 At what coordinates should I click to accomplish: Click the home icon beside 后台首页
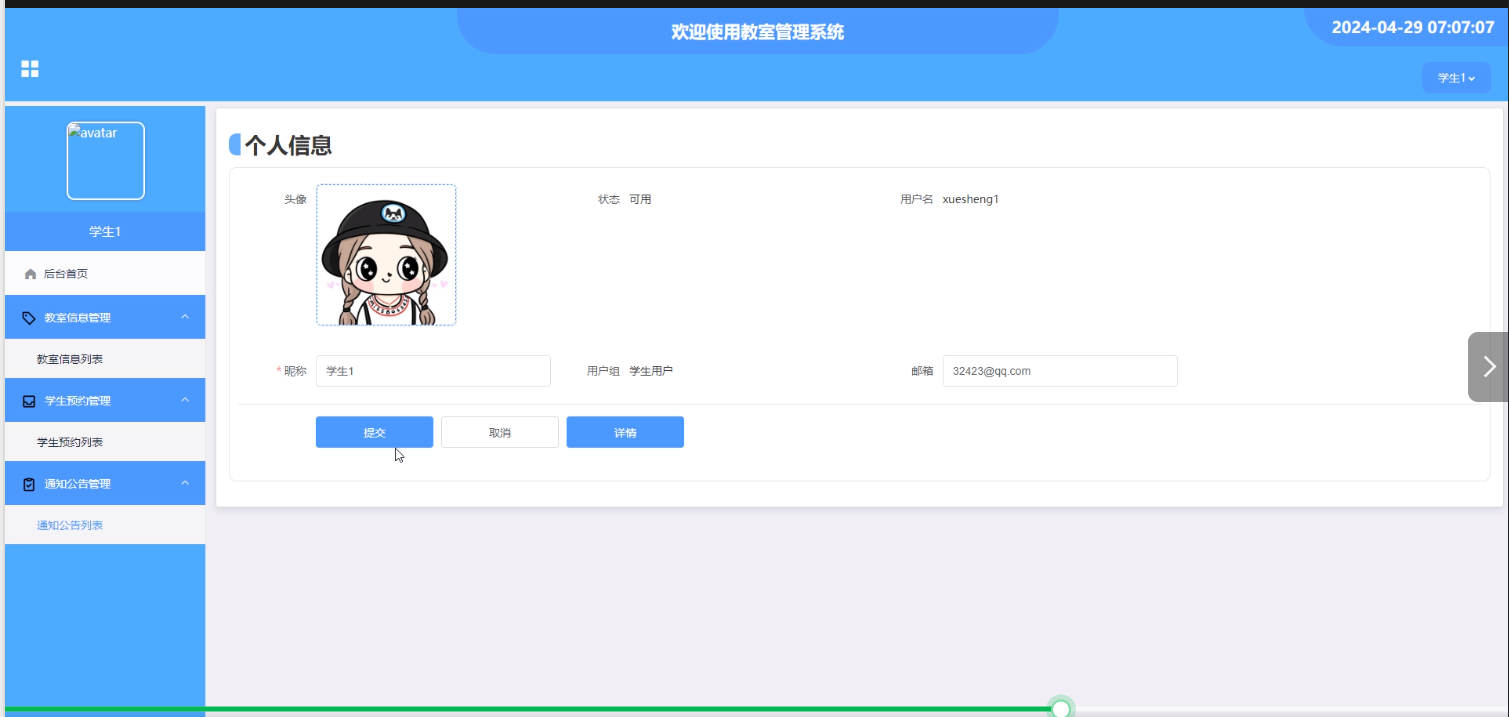click(30, 274)
